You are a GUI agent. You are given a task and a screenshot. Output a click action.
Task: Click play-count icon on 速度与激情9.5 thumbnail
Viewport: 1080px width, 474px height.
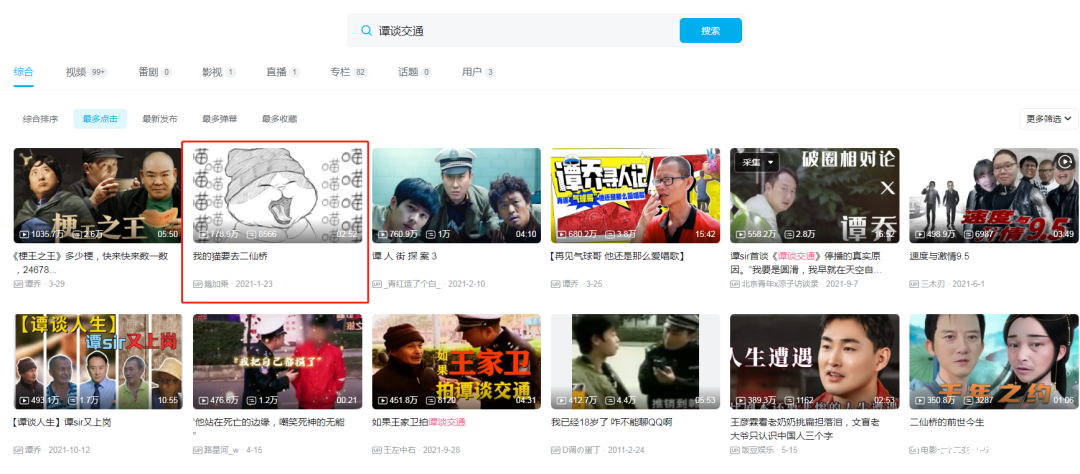(x=920, y=234)
